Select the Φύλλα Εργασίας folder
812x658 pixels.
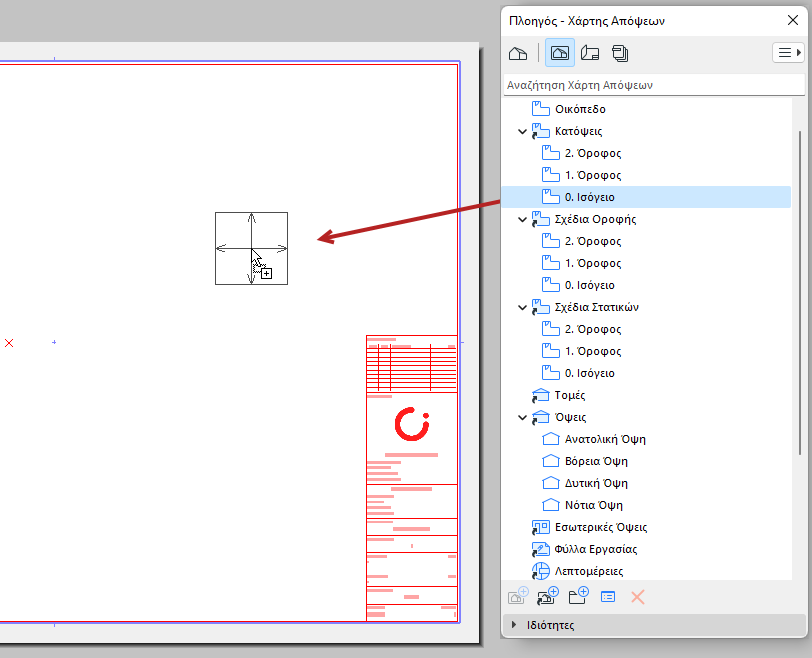[584, 549]
